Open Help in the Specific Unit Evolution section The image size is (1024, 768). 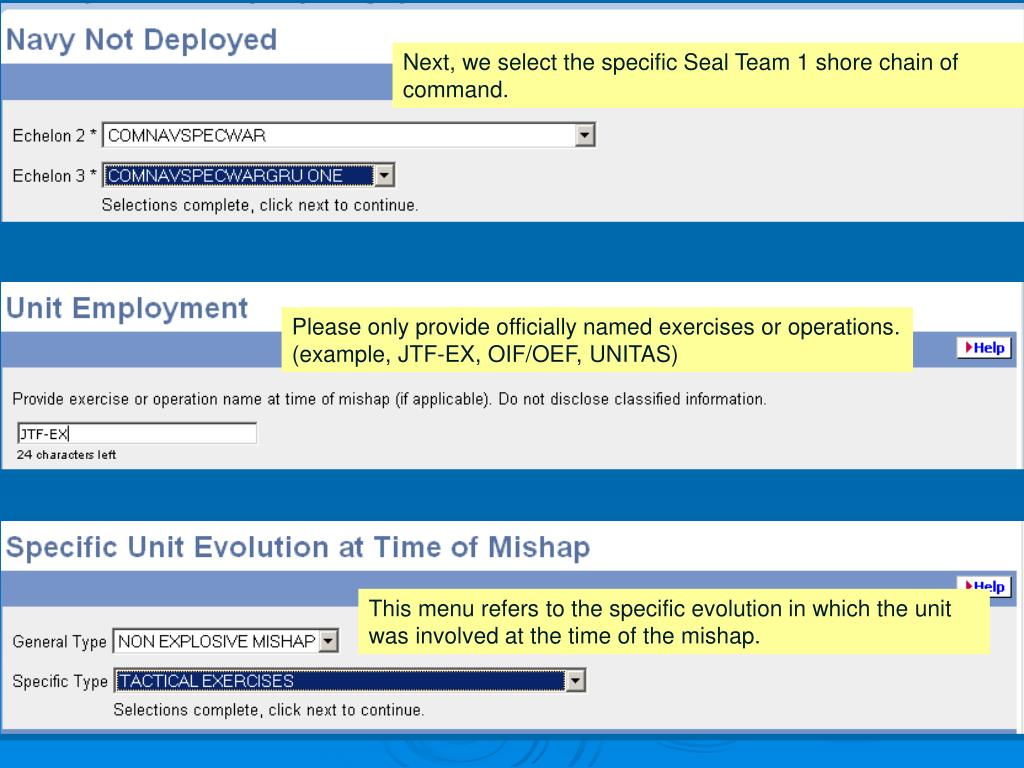point(984,585)
